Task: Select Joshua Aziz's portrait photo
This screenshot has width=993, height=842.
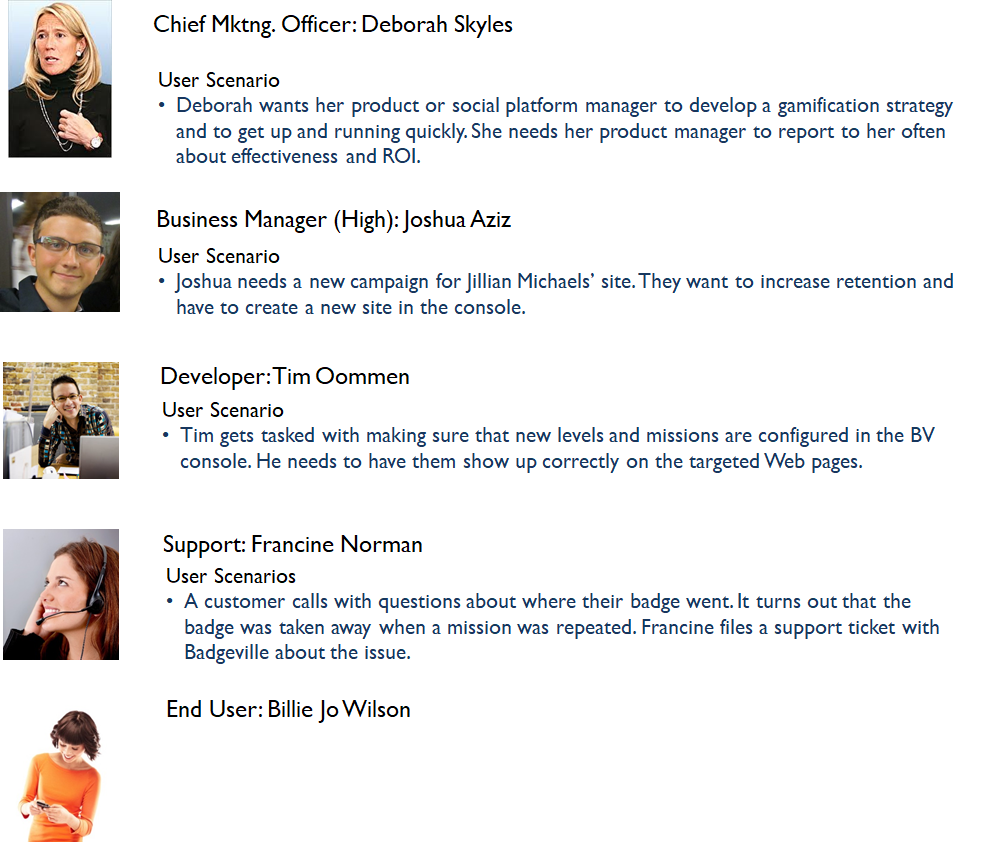Action: click(60, 251)
